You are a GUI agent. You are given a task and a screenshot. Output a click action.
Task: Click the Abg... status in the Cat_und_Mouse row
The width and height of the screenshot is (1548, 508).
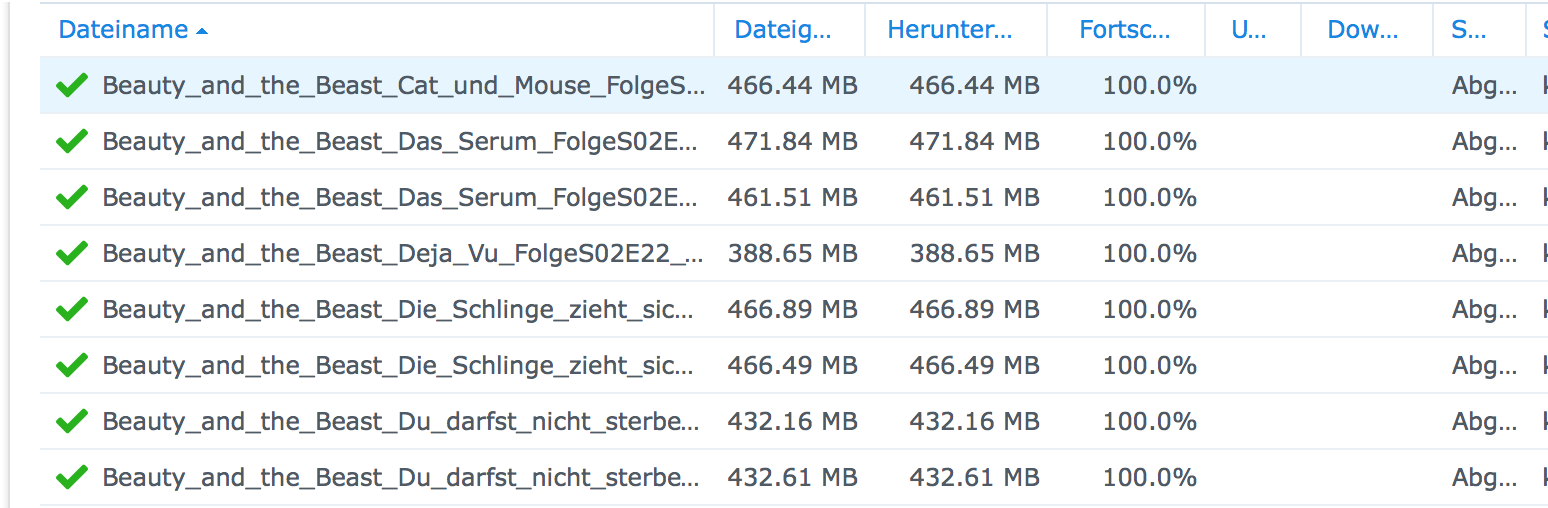coord(1484,86)
